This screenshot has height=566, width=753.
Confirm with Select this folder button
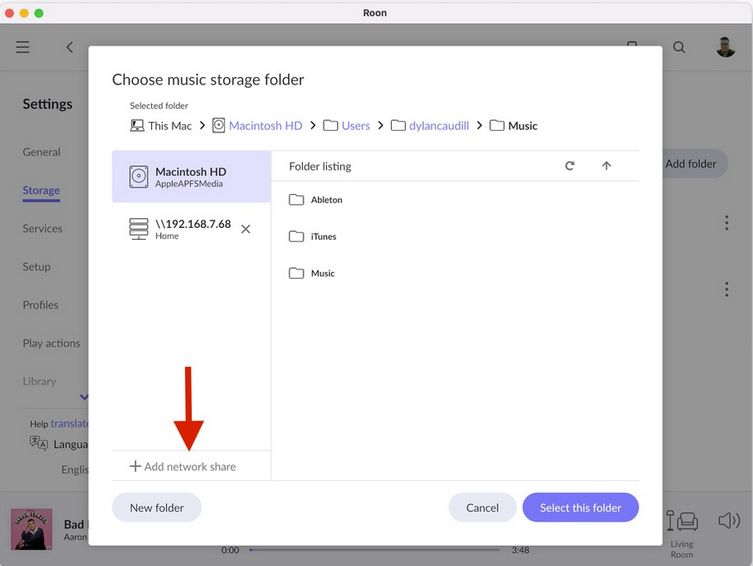pyautogui.click(x=580, y=507)
